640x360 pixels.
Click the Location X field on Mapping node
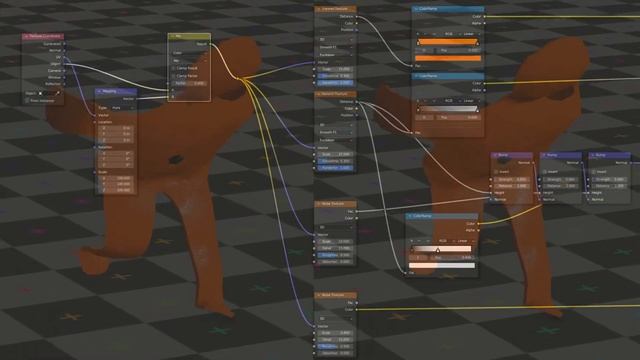[x=116, y=128]
